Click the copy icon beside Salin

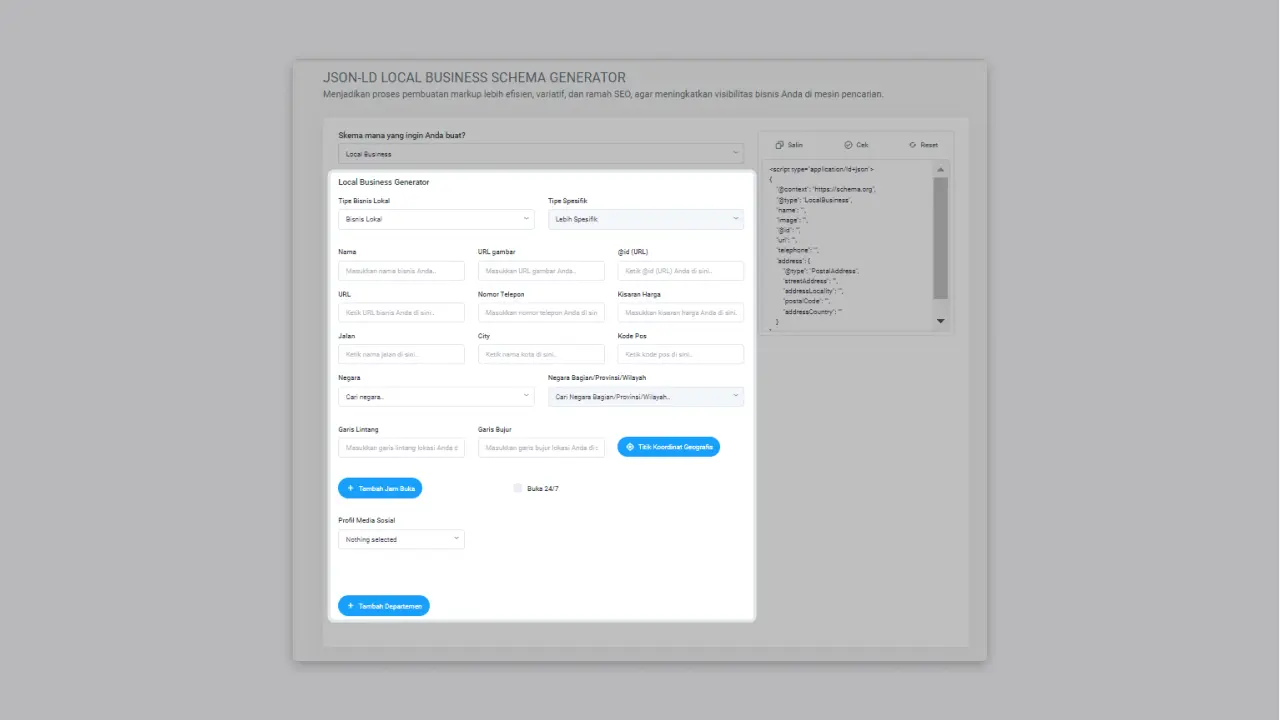[777, 144]
